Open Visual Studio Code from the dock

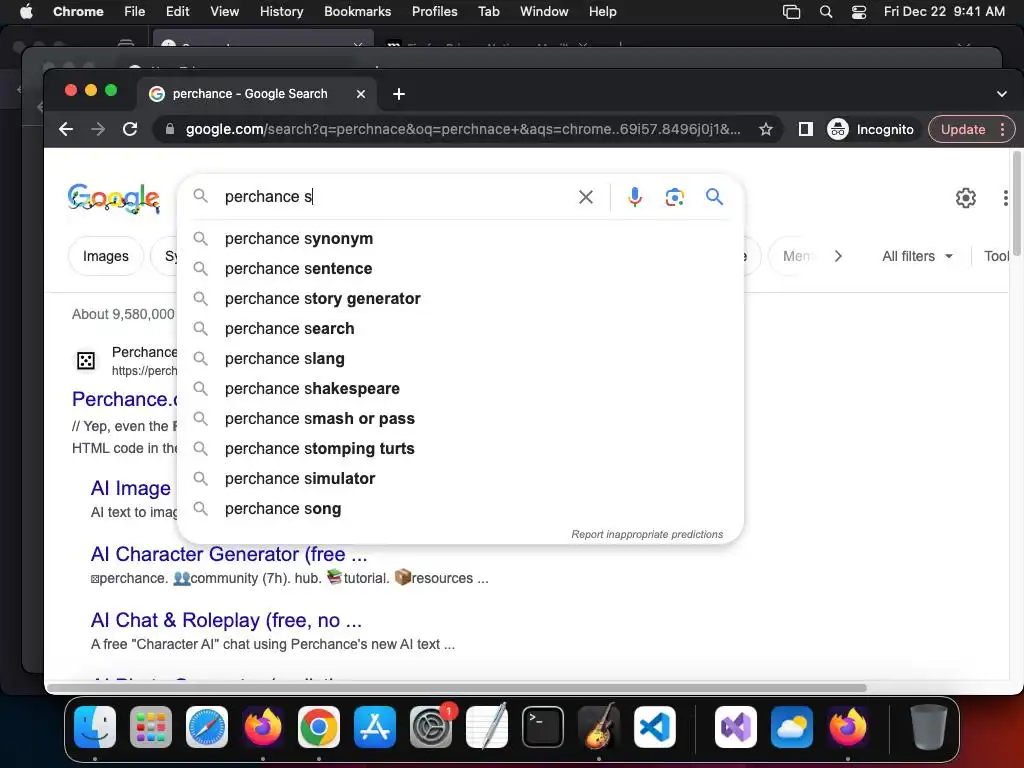654,727
